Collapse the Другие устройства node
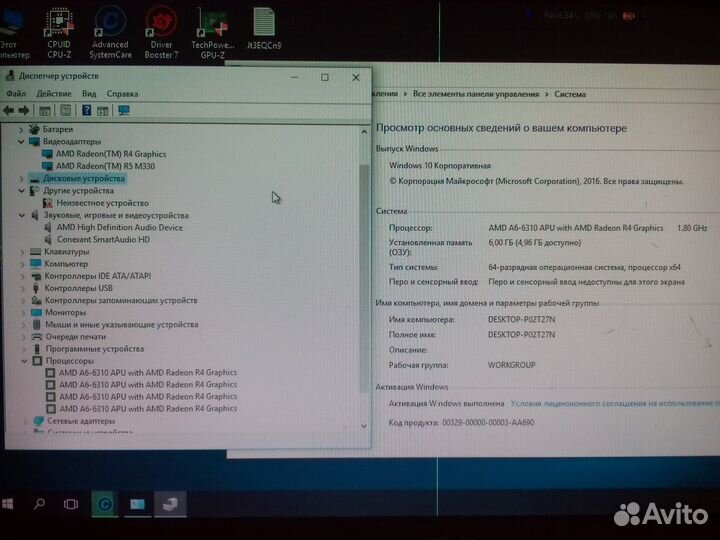Screen dimensions: 720x540 21,191
